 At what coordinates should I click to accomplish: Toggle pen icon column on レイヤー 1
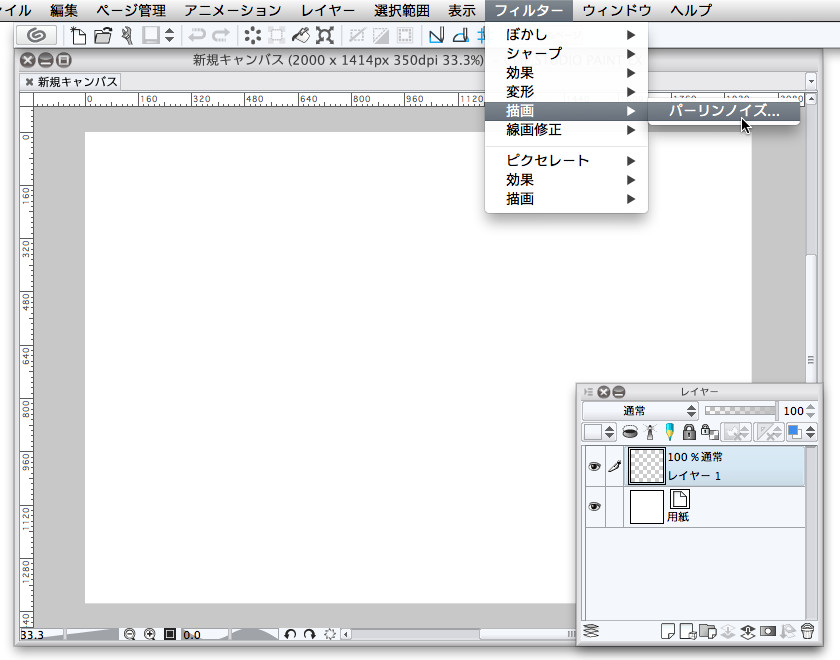pyautogui.click(x=614, y=467)
